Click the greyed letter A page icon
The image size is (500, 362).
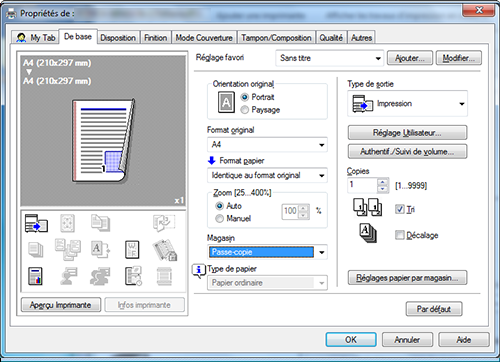(x=100, y=250)
